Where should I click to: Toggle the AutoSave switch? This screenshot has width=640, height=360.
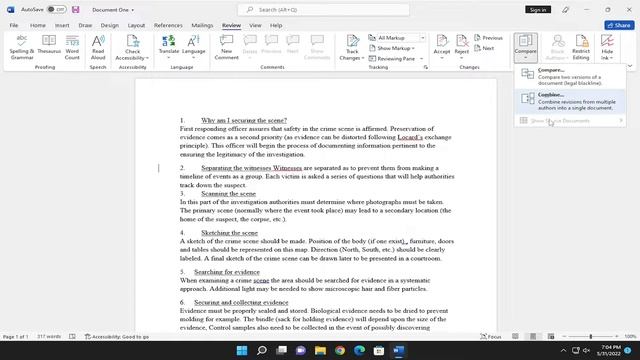point(57,9)
